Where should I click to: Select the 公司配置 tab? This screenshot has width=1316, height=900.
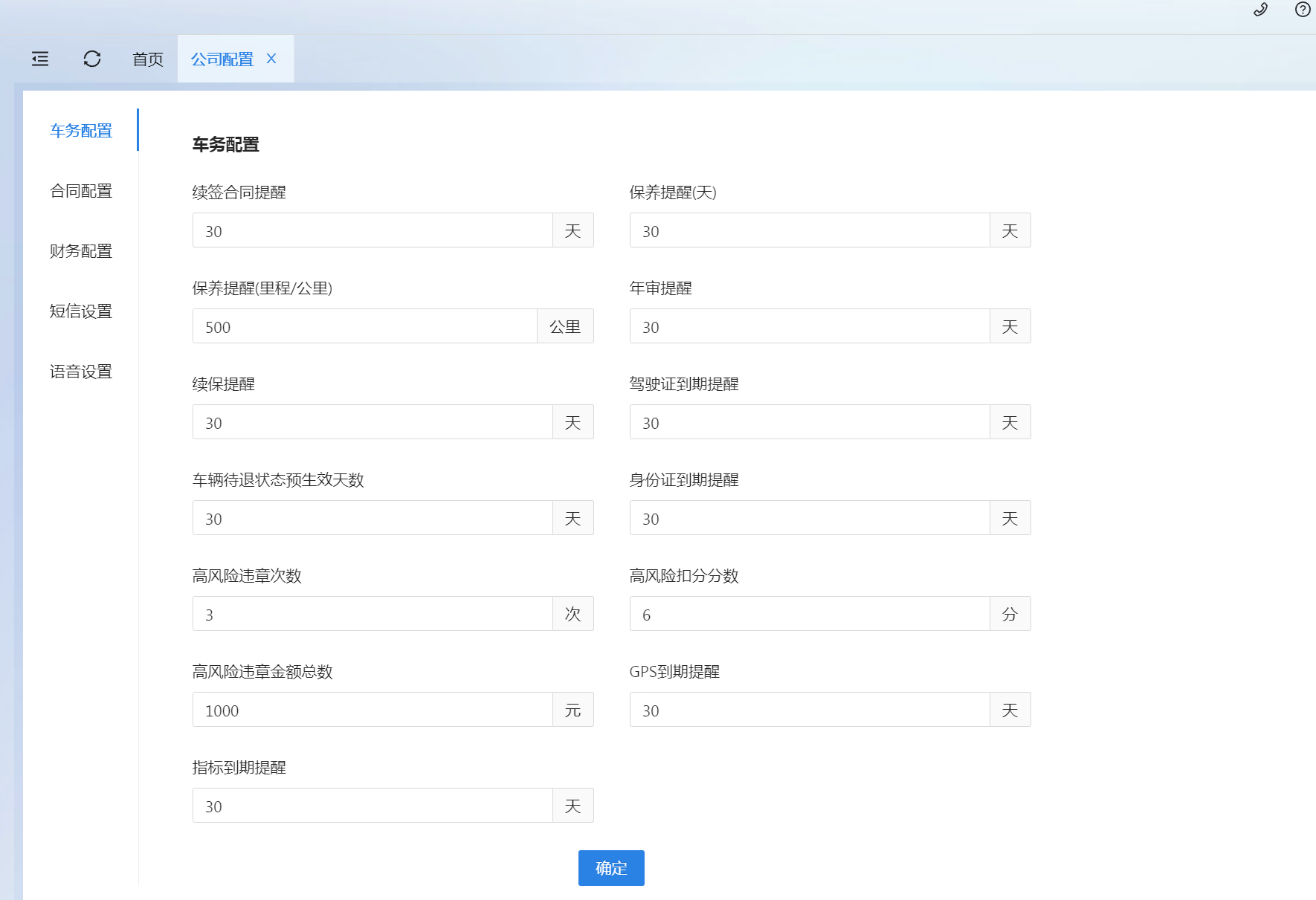pos(222,59)
